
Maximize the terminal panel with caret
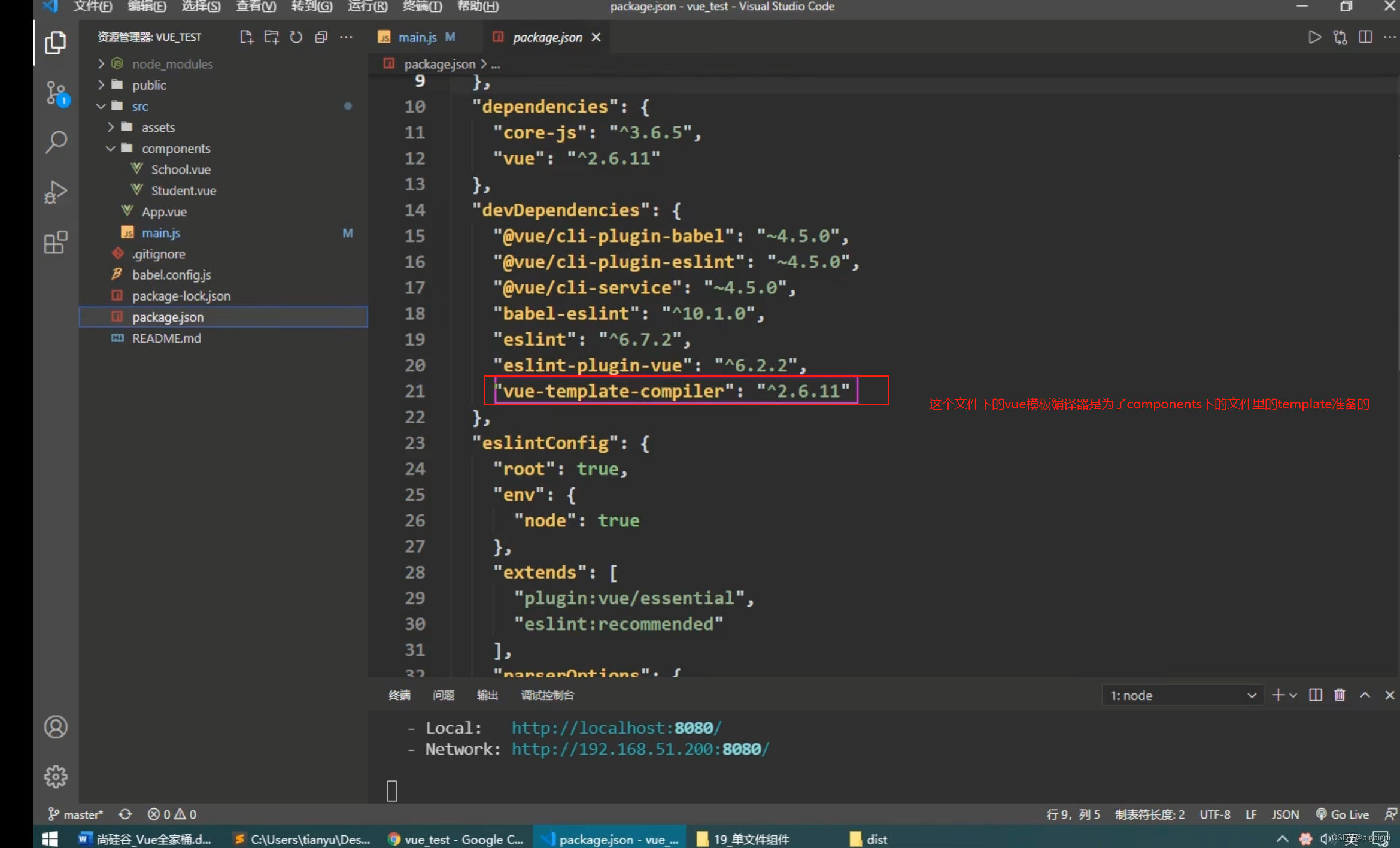1365,695
